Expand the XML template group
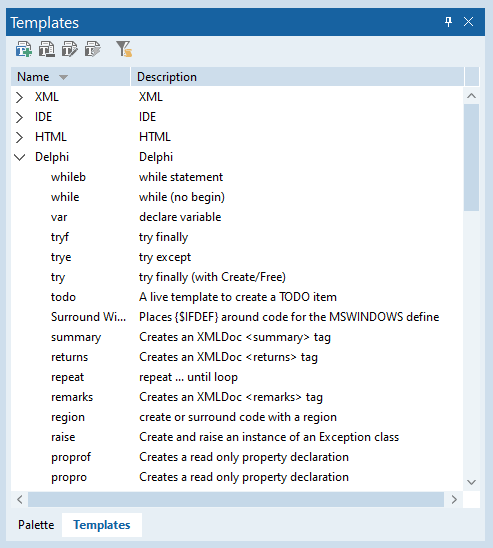The image size is (493, 548). 20,97
